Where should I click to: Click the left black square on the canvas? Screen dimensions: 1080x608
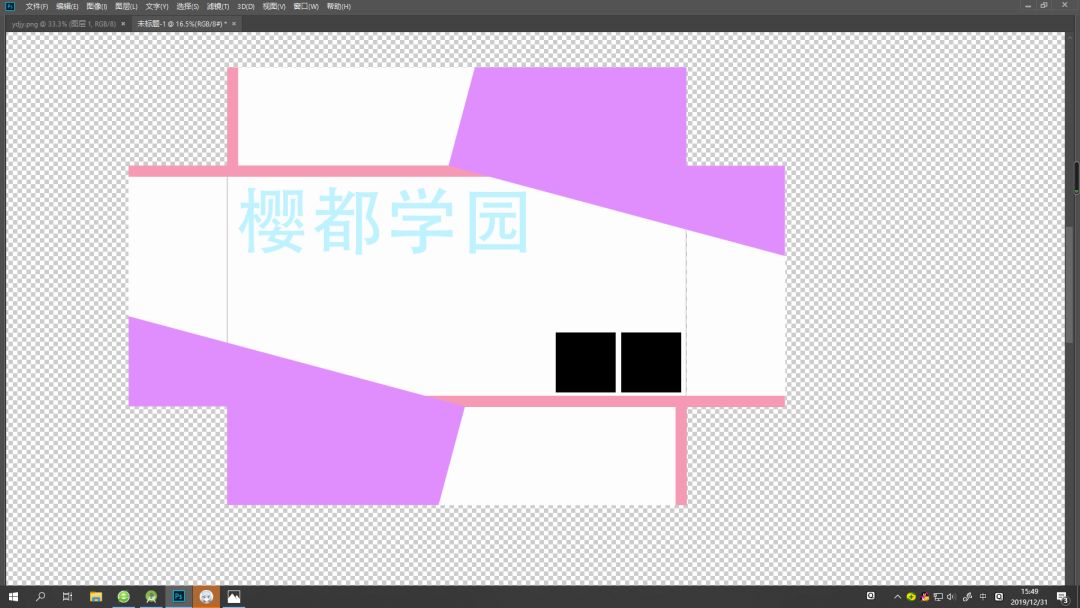point(585,362)
